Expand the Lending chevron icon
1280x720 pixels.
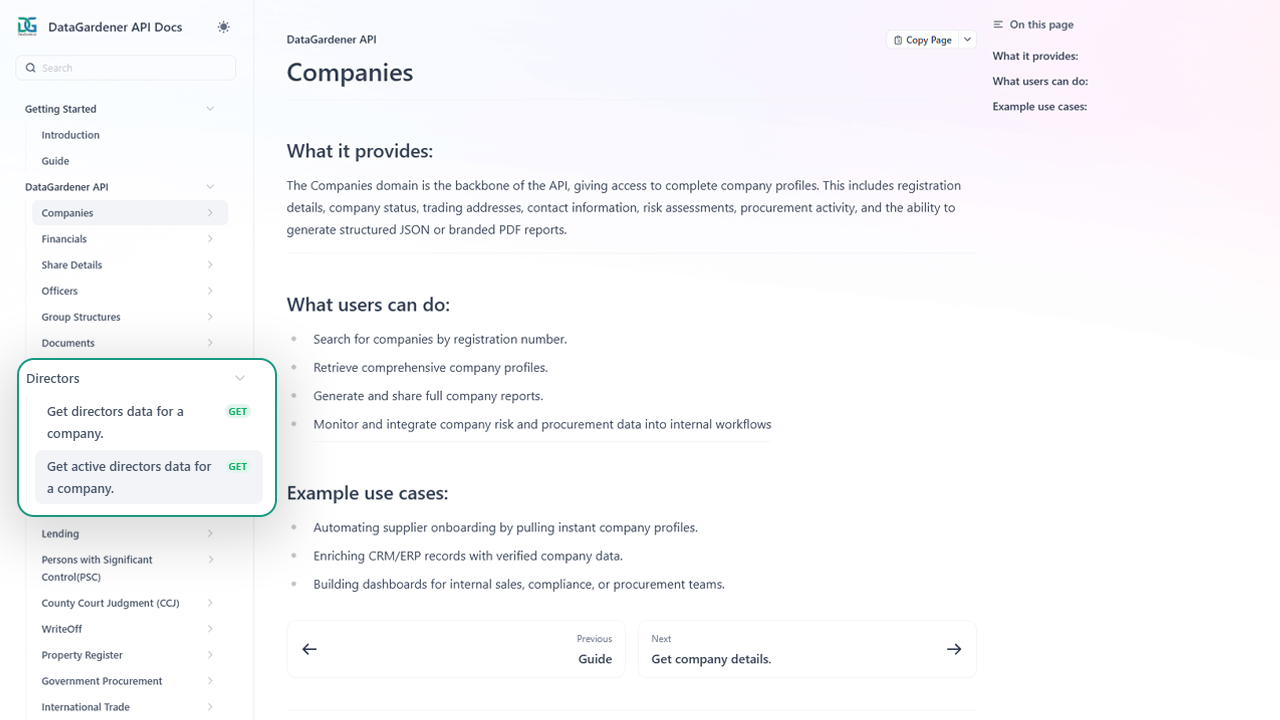coord(210,534)
